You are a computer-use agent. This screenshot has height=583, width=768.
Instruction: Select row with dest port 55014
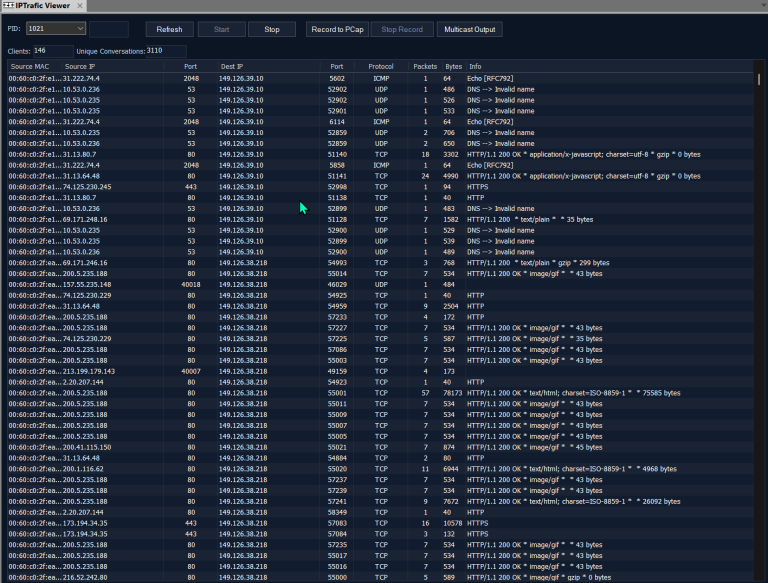(380, 274)
